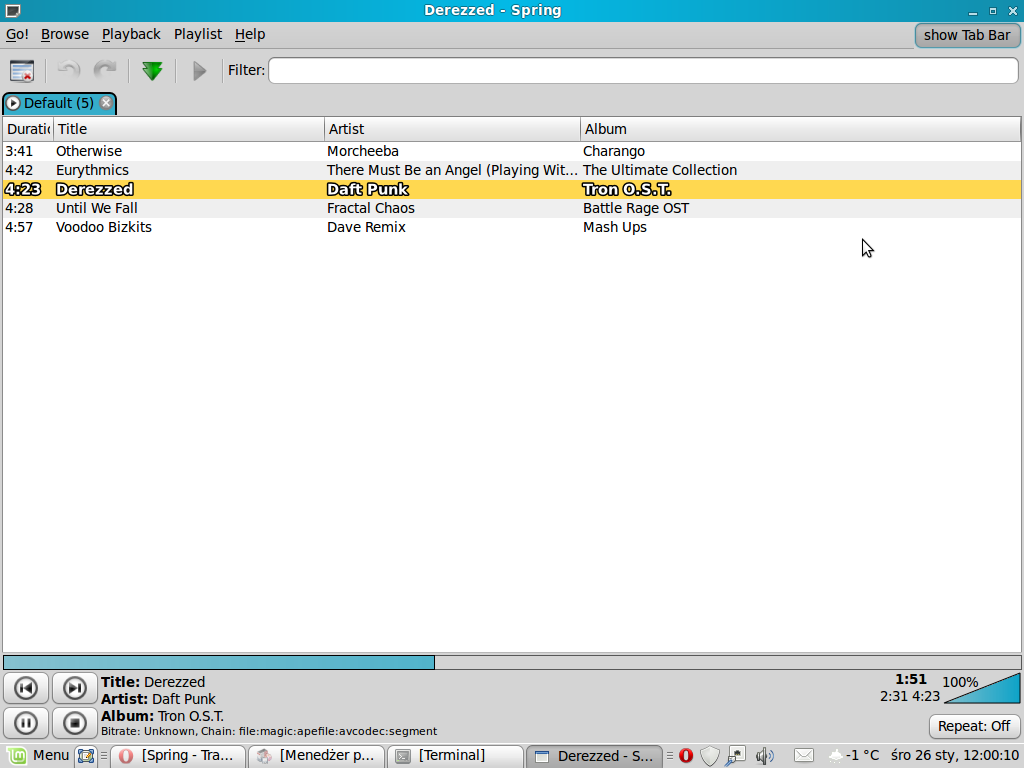Select the Voodoo Bizkits track
1024x768 pixels.
(x=512, y=227)
